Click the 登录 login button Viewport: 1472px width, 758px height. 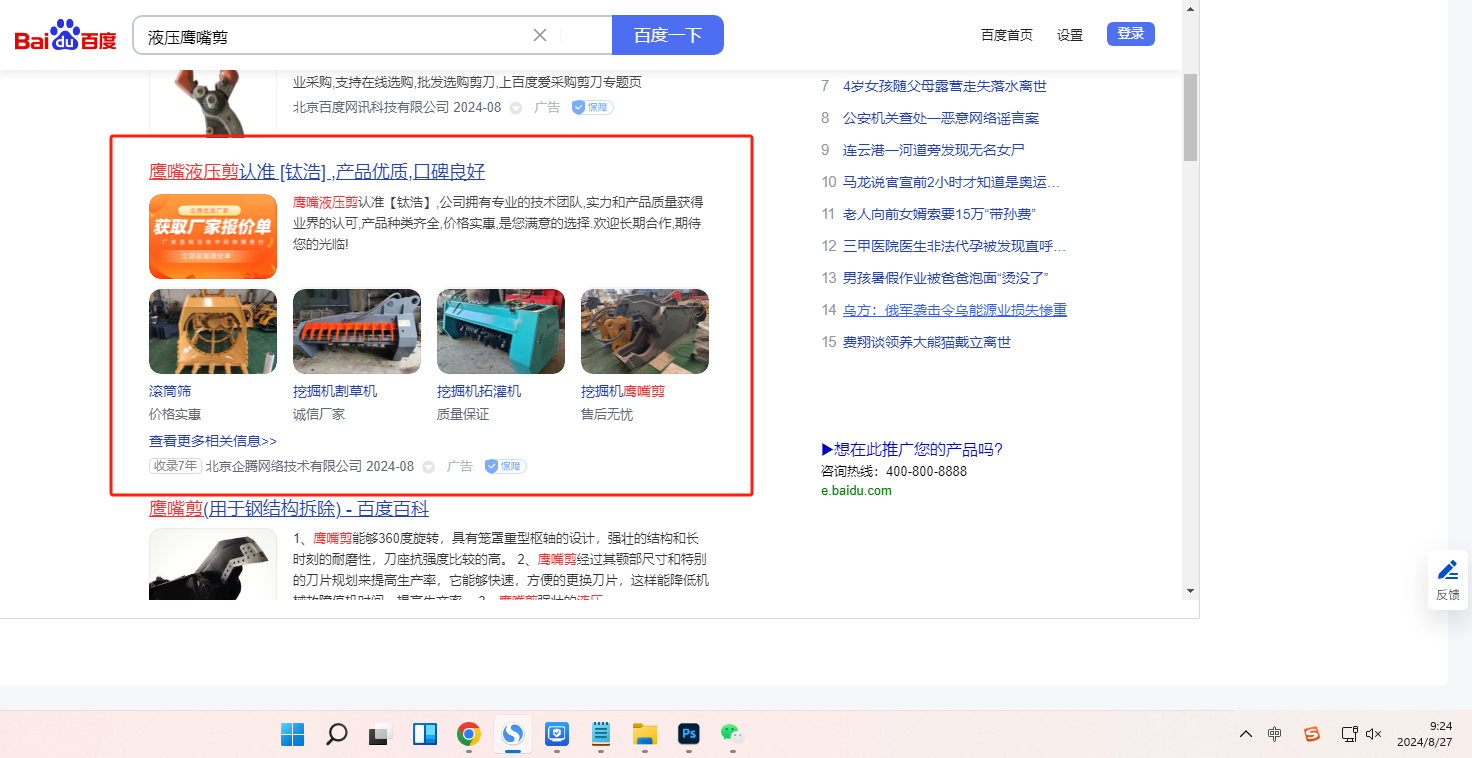click(x=1131, y=34)
